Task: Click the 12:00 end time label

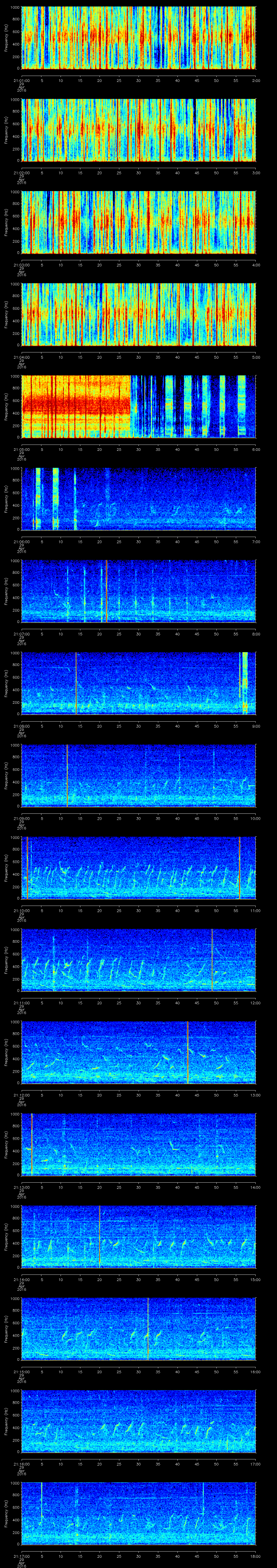Action: [256, 1003]
